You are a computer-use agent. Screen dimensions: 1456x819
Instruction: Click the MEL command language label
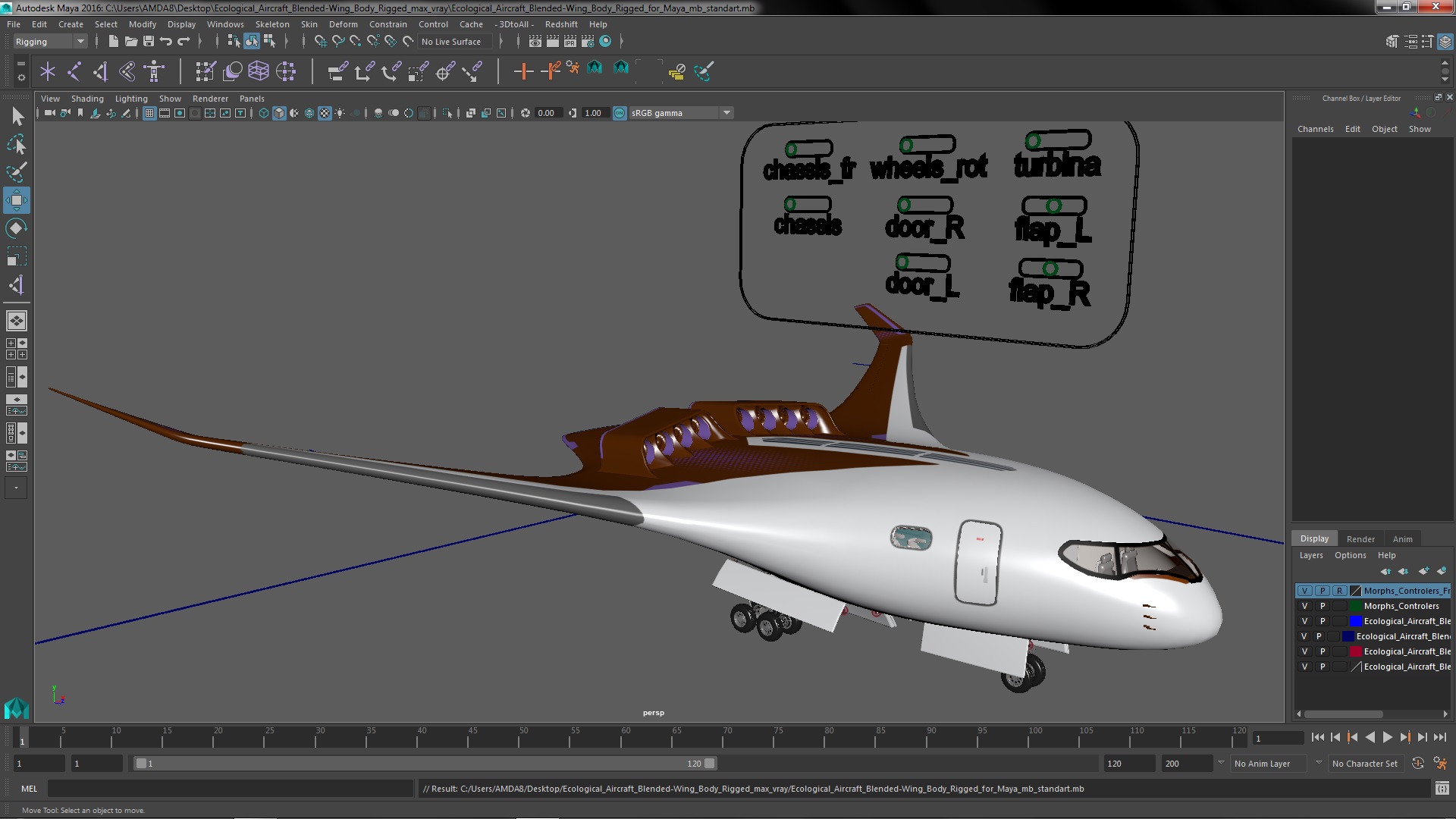29,789
